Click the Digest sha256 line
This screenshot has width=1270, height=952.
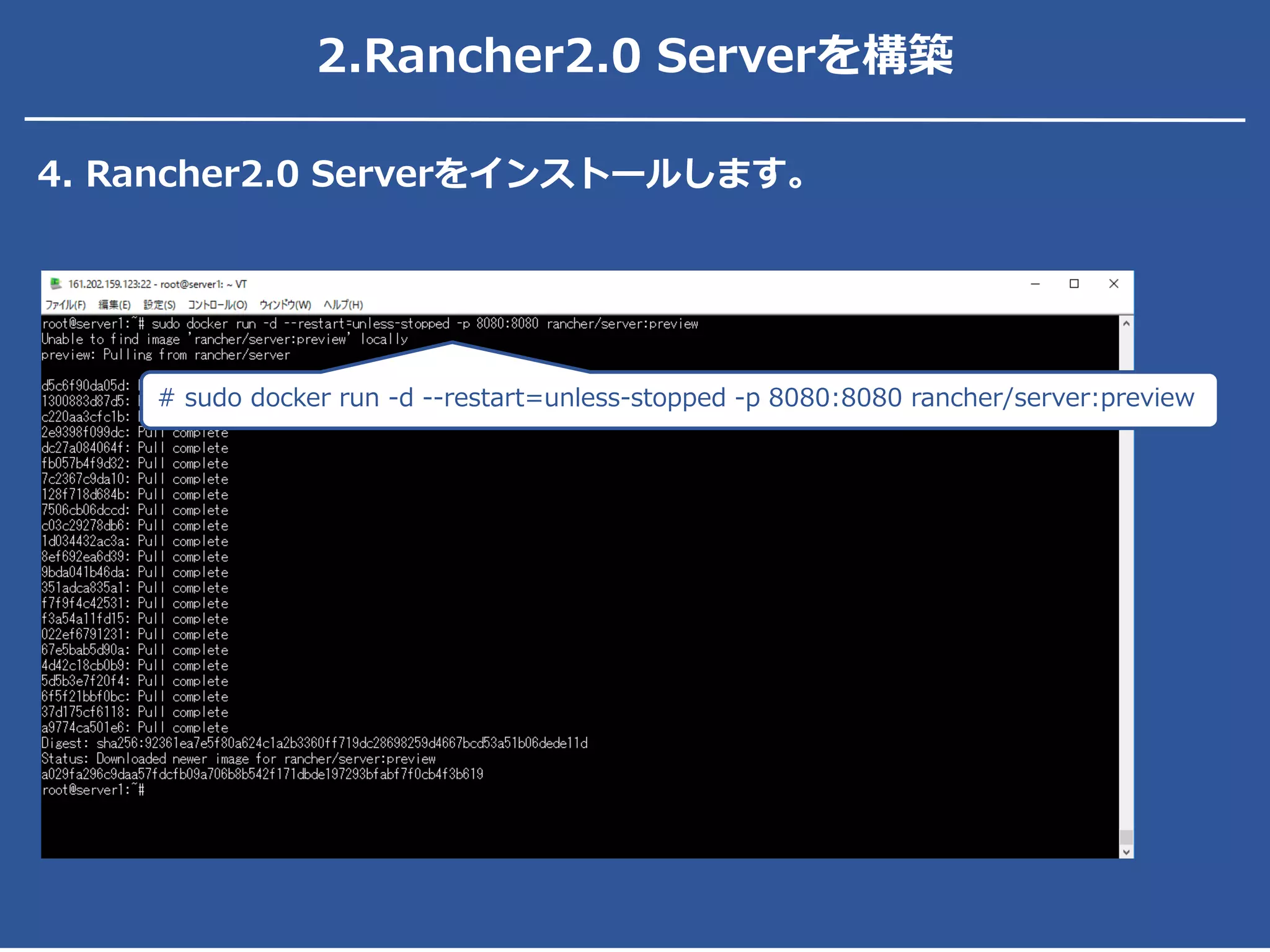314,743
